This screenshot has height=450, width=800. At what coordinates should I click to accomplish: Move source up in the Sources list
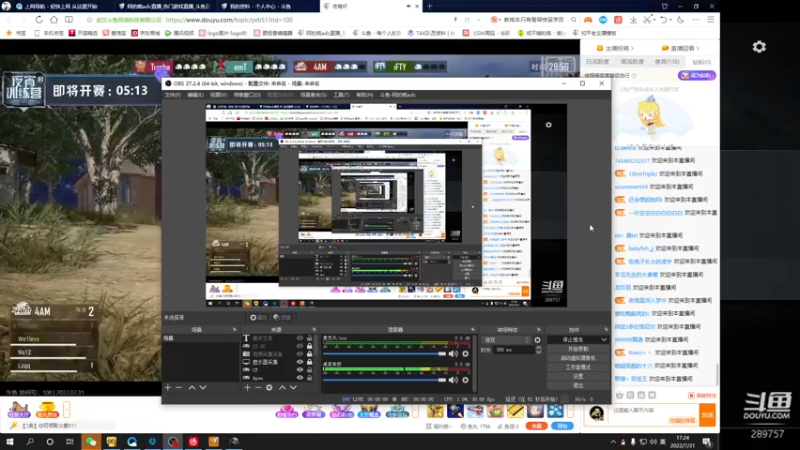click(282, 388)
